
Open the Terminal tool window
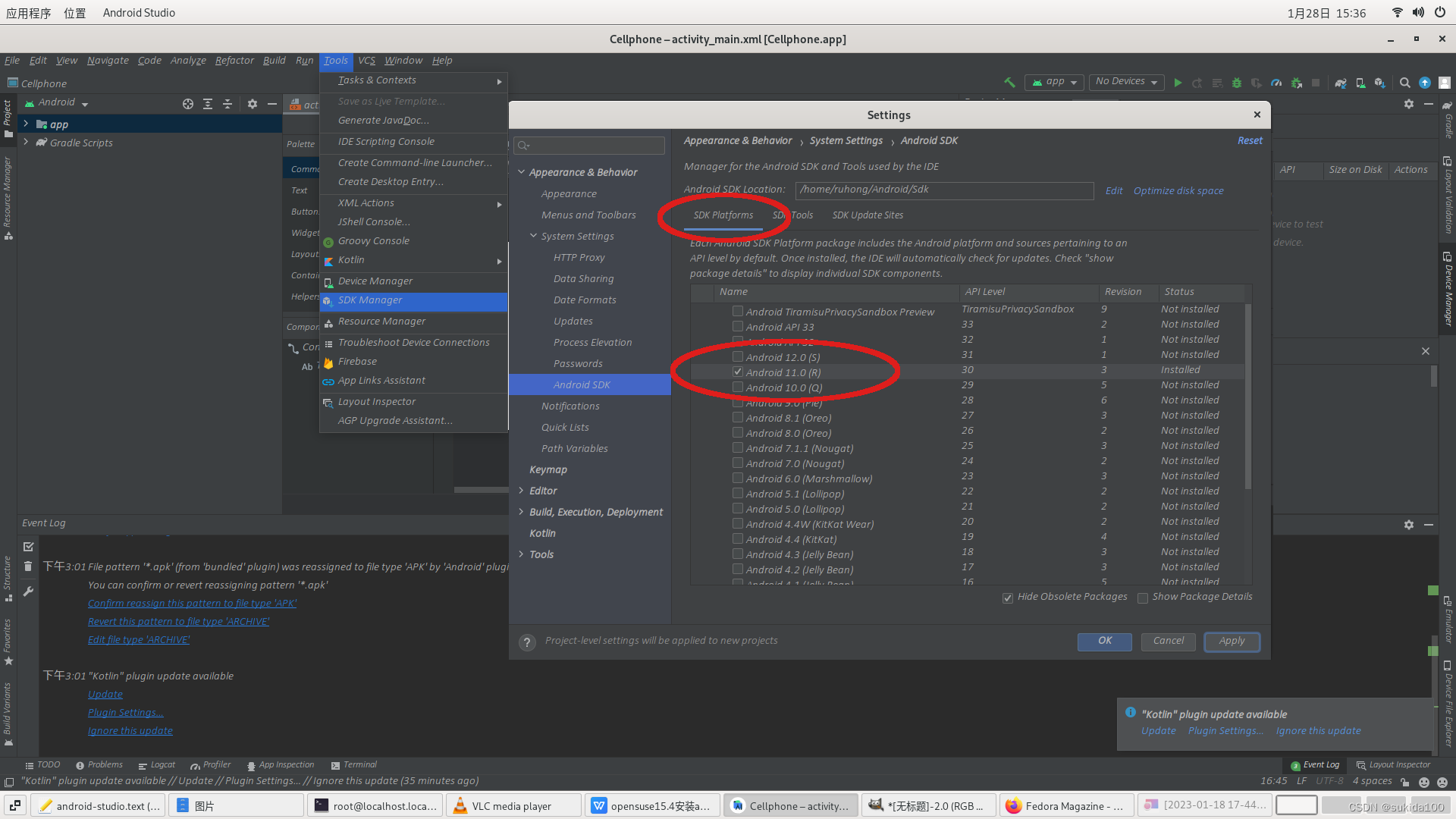[x=353, y=765]
